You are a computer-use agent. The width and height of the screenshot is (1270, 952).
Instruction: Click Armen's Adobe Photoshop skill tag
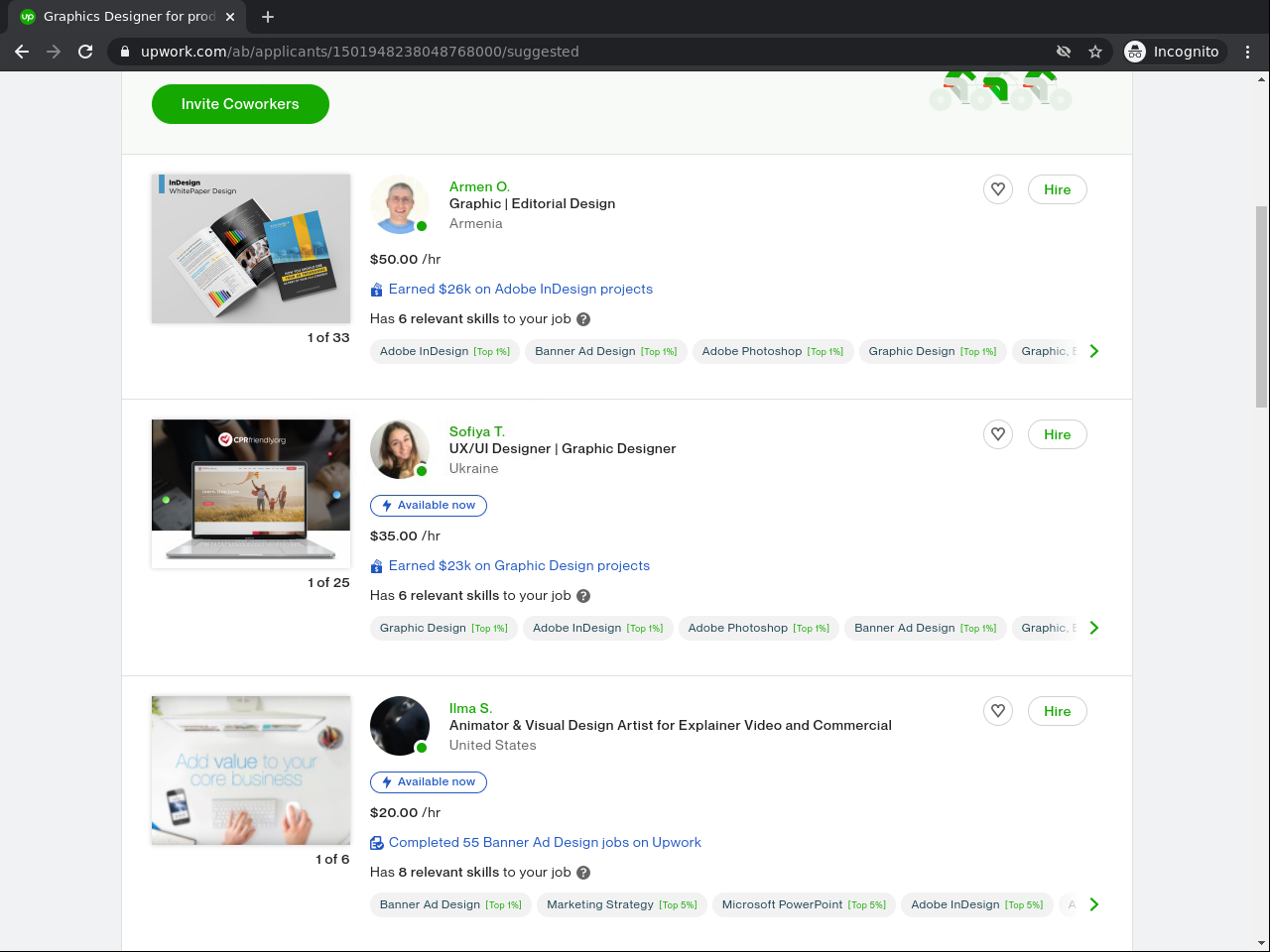point(773,351)
